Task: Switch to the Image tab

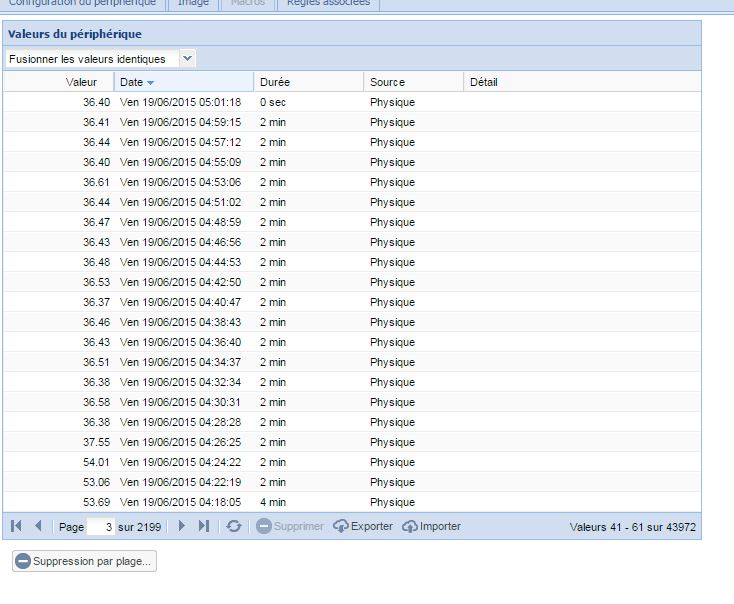Action: [193, 3]
